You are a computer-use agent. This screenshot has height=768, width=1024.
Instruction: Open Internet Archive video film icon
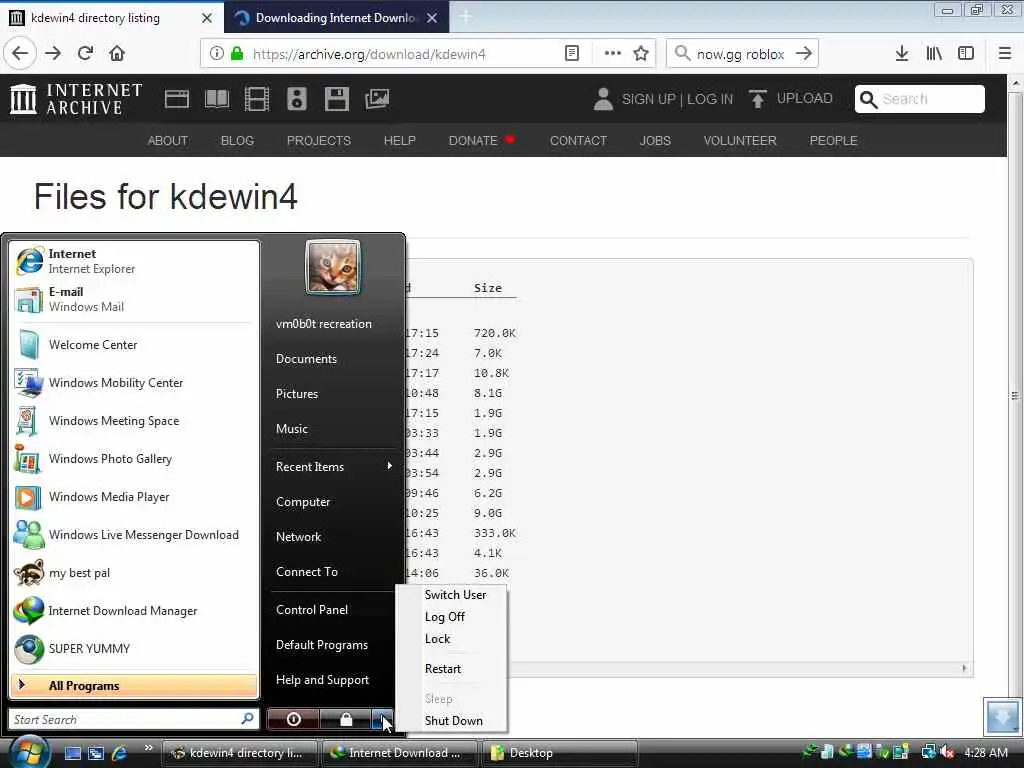click(x=257, y=99)
